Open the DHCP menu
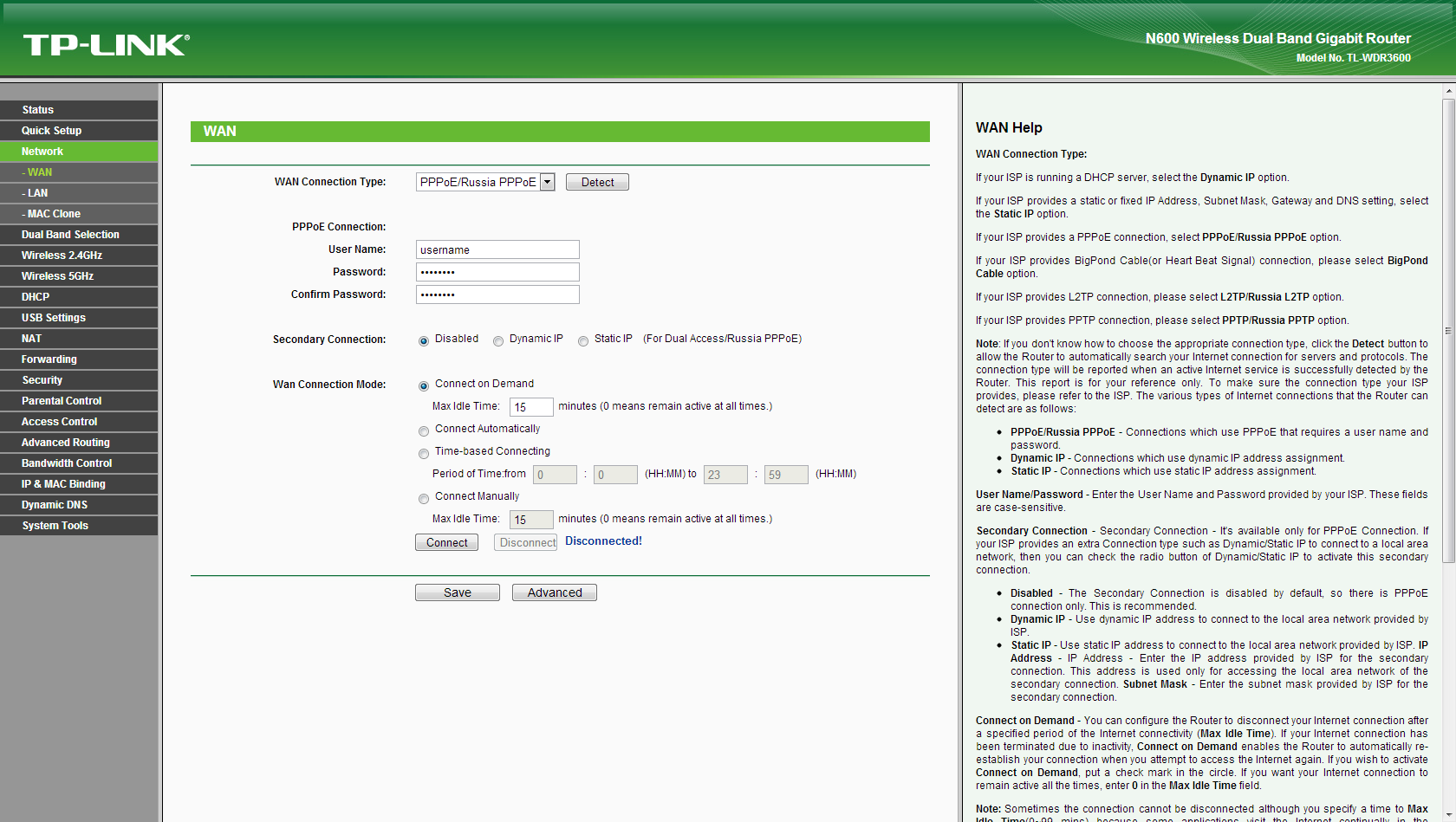 tap(79, 297)
